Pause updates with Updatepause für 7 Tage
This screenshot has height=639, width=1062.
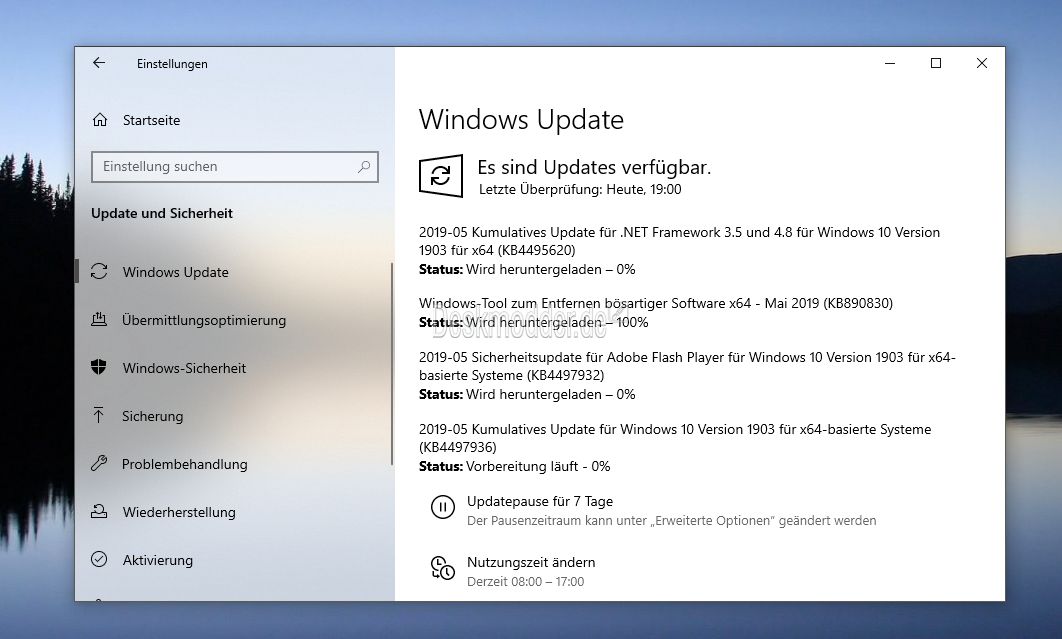[540, 501]
